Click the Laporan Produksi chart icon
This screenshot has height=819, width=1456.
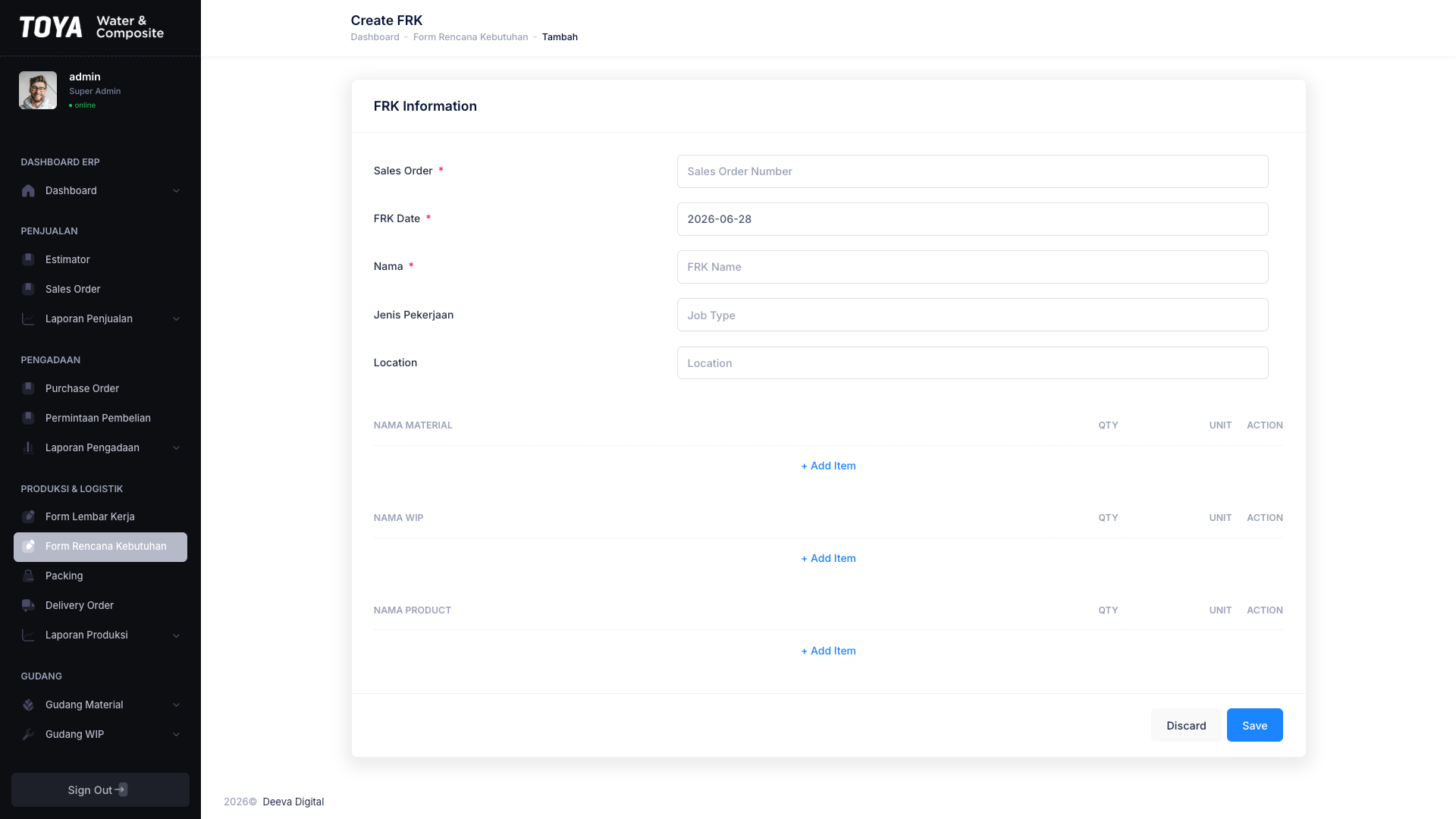pos(28,635)
